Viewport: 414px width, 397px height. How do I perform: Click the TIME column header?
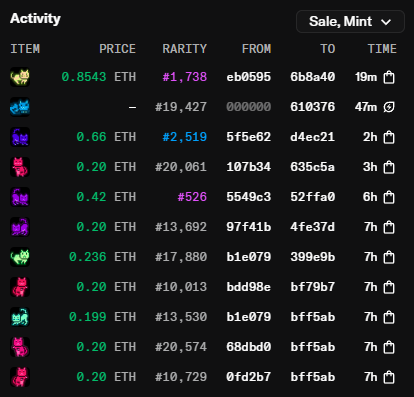pos(382,49)
